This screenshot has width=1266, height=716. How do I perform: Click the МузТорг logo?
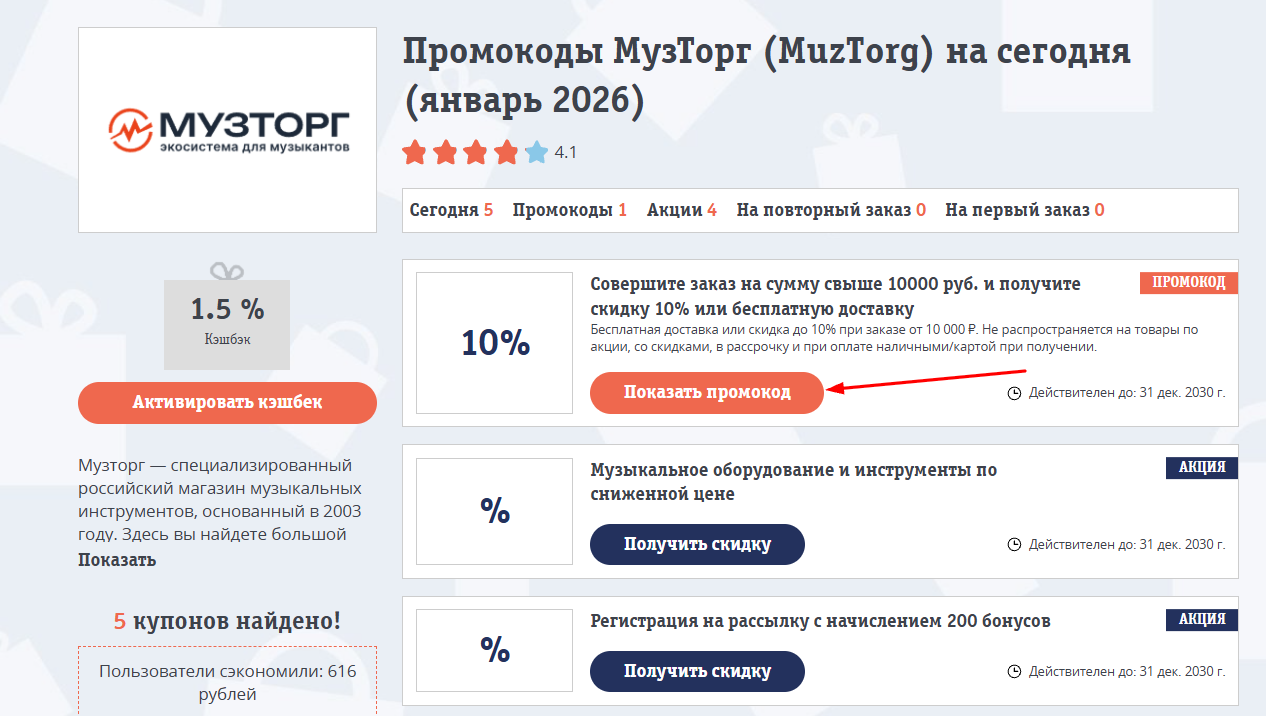(227, 129)
